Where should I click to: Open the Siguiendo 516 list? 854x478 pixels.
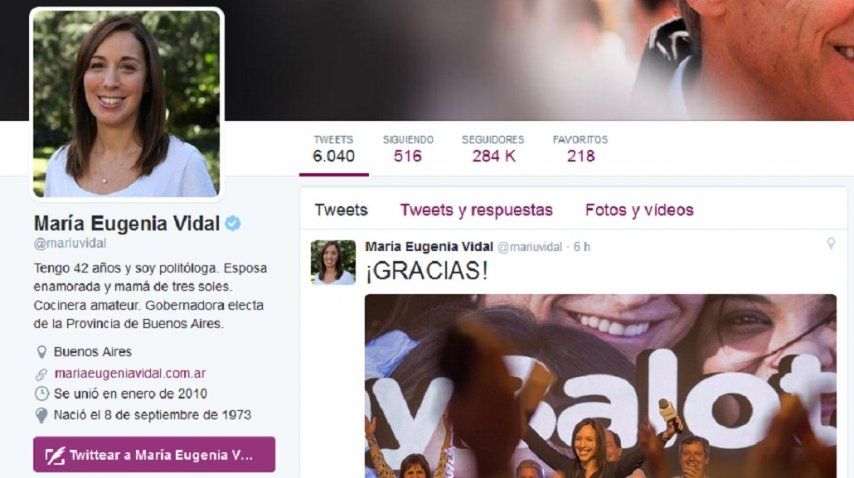pyautogui.click(x=408, y=149)
